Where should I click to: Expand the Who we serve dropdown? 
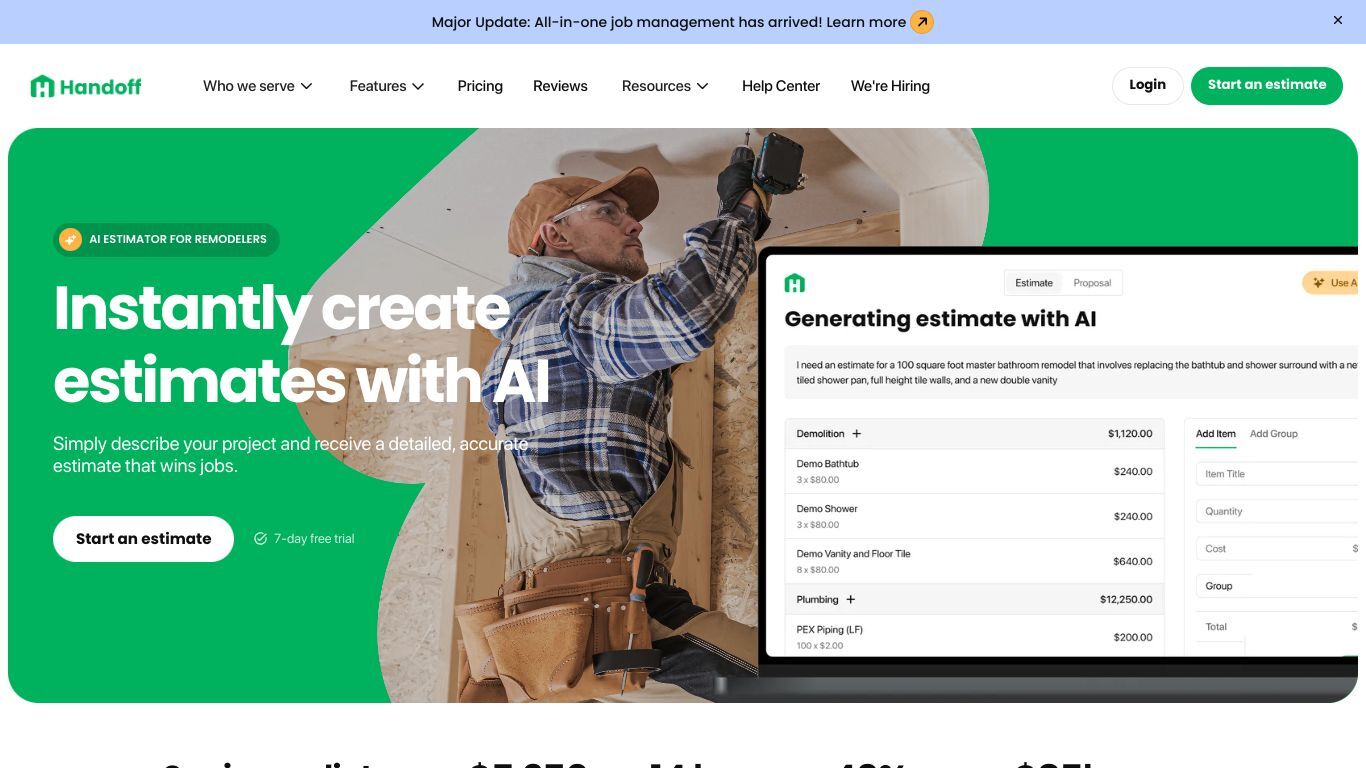(x=258, y=86)
